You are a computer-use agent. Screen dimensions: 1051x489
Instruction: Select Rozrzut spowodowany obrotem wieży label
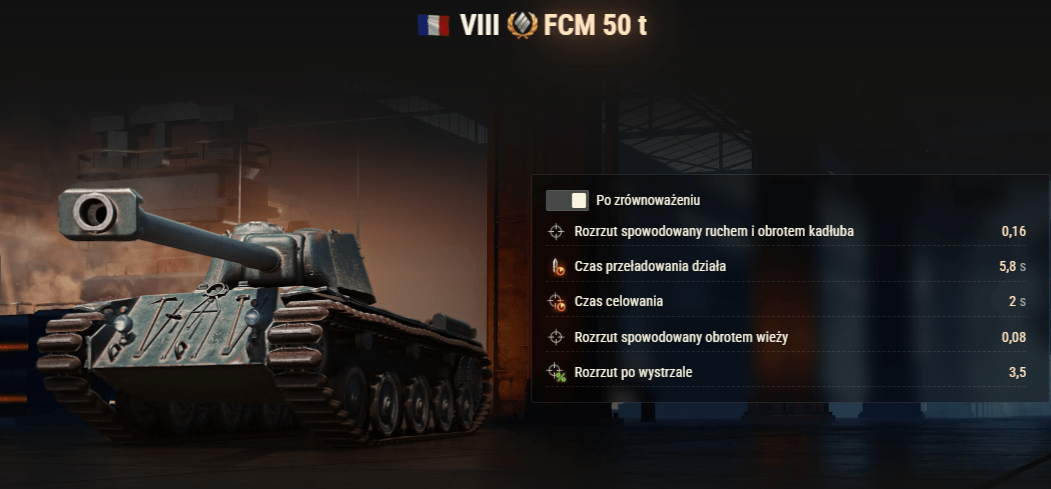pos(681,337)
